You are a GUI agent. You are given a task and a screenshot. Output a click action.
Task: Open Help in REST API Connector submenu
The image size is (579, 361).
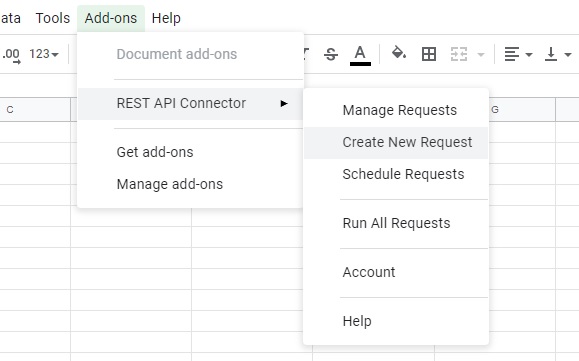396,321
